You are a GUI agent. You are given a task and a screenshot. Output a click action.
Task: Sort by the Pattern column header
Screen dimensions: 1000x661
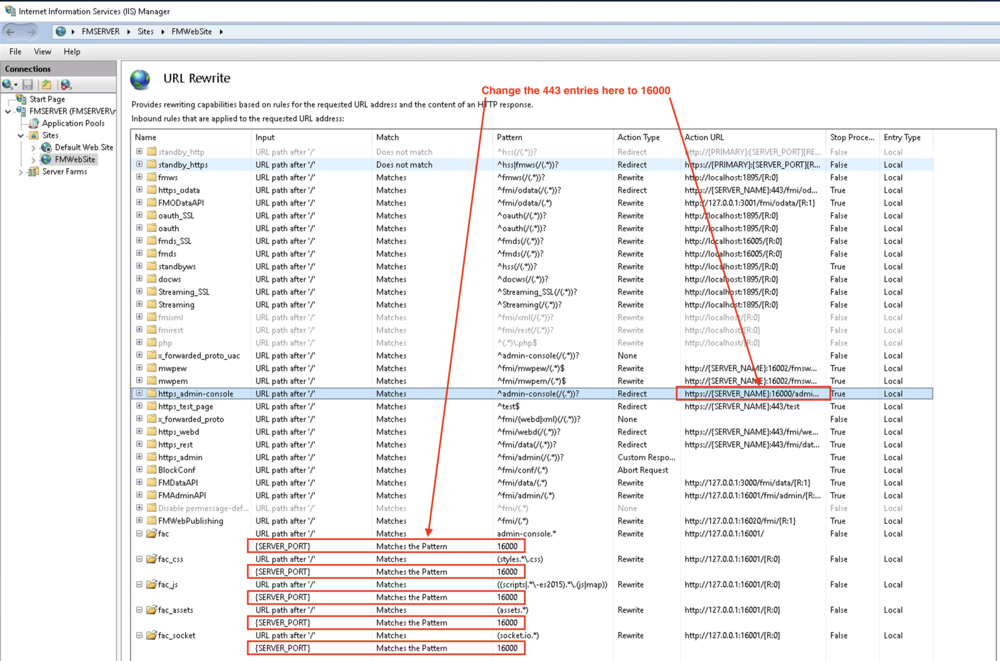coord(509,137)
